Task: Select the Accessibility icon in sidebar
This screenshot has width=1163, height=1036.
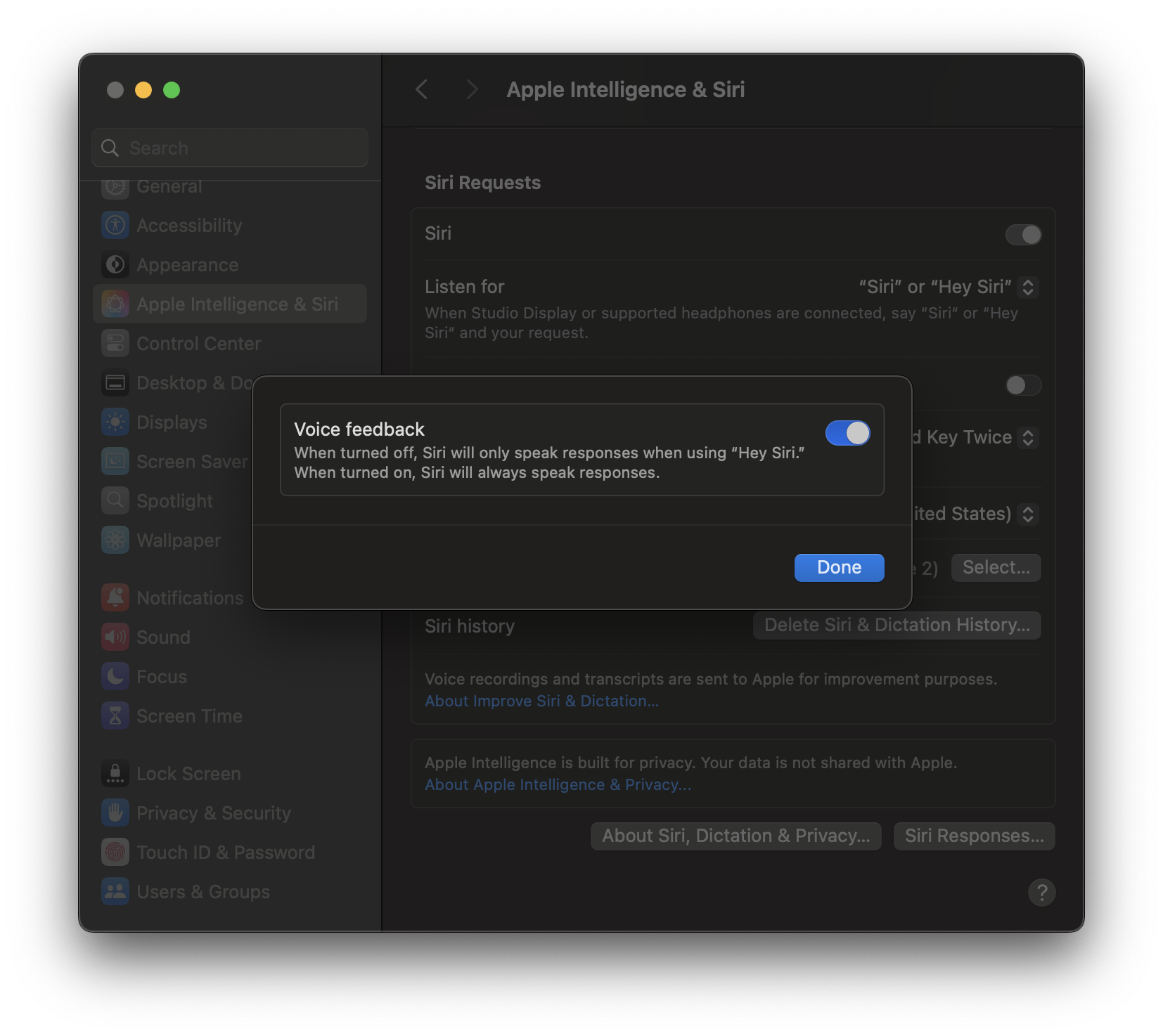Action: click(115, 225)
